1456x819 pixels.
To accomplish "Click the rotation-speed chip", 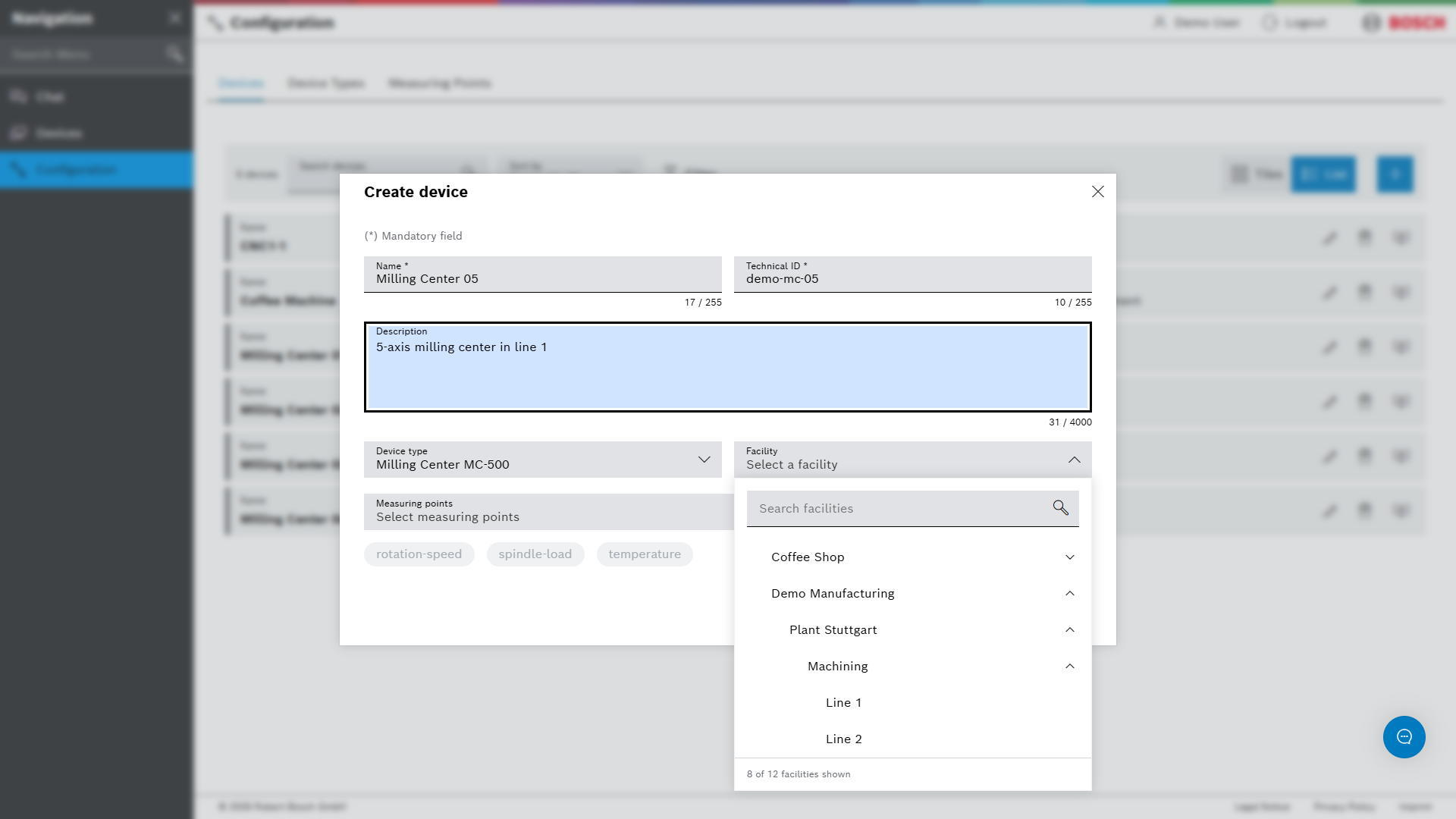I will (419, 554).
